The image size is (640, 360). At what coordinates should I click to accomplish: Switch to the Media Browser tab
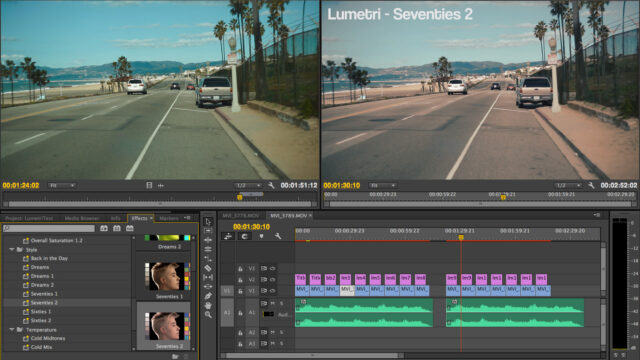click(82, 218)
